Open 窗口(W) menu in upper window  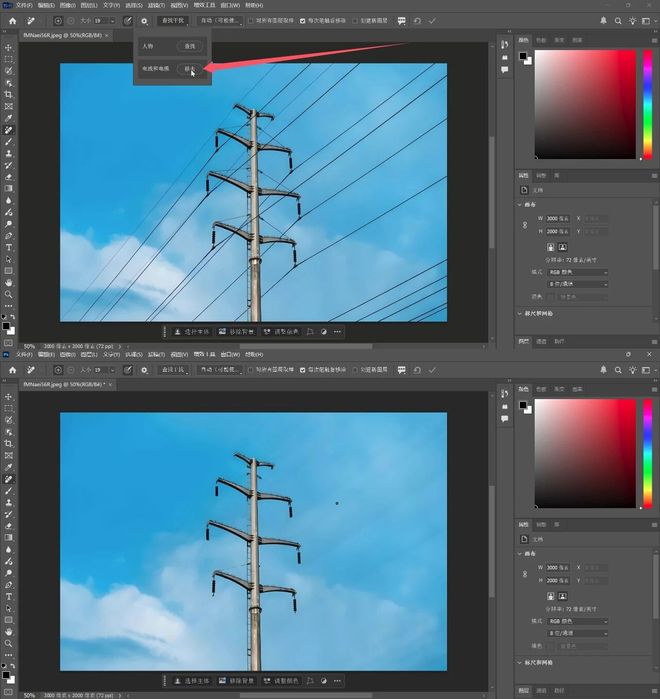tap(230, 5)
